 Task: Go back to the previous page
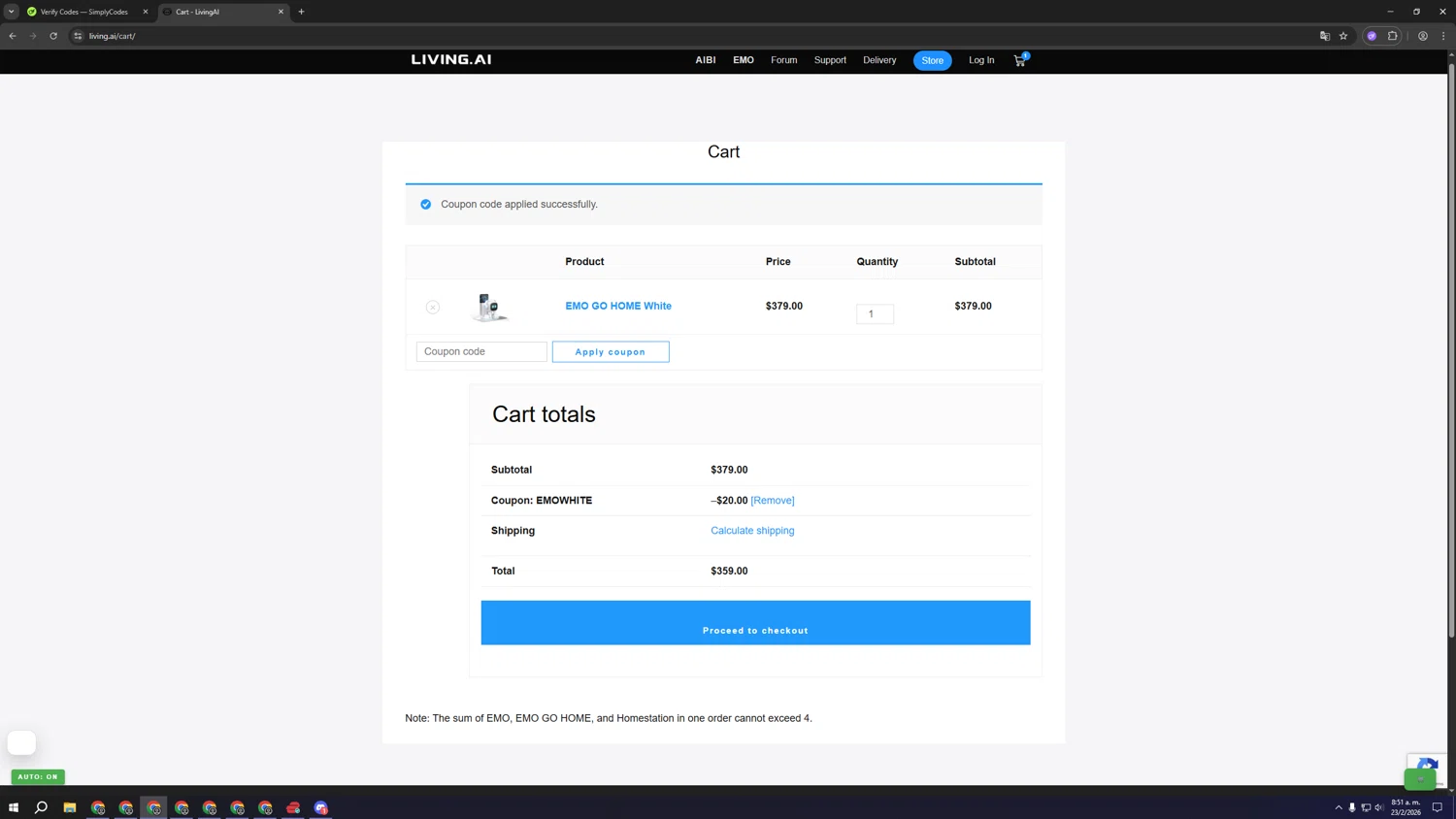tap(13, 36)
